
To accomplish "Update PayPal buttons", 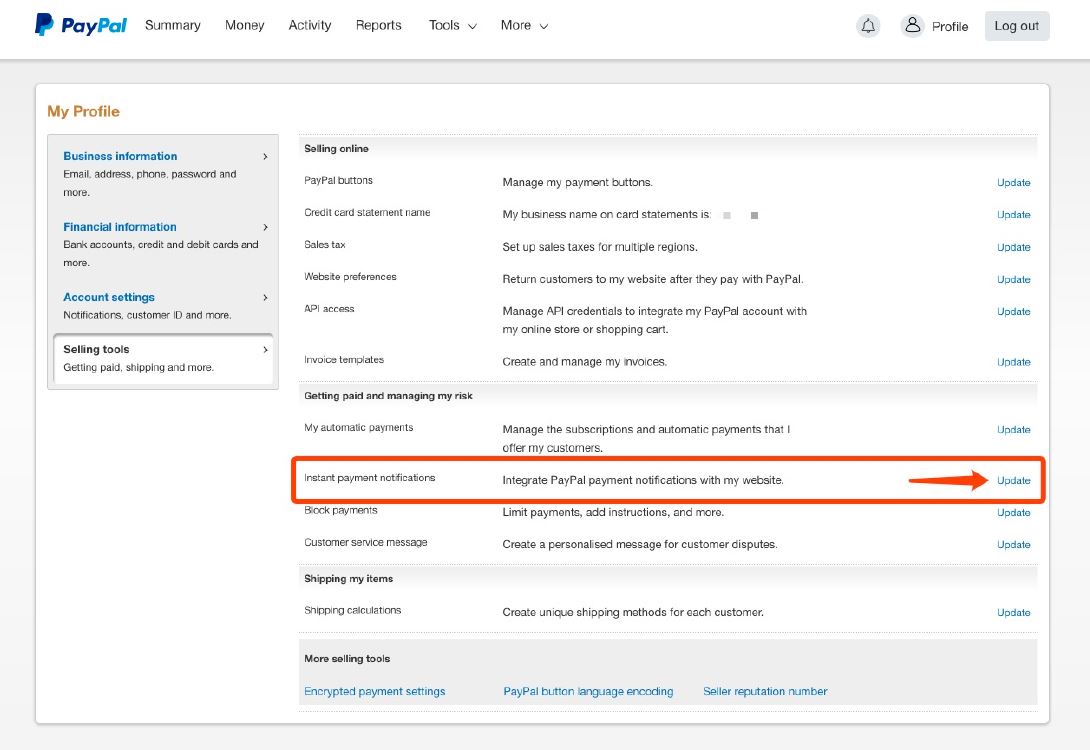I will coord(1014,183).
